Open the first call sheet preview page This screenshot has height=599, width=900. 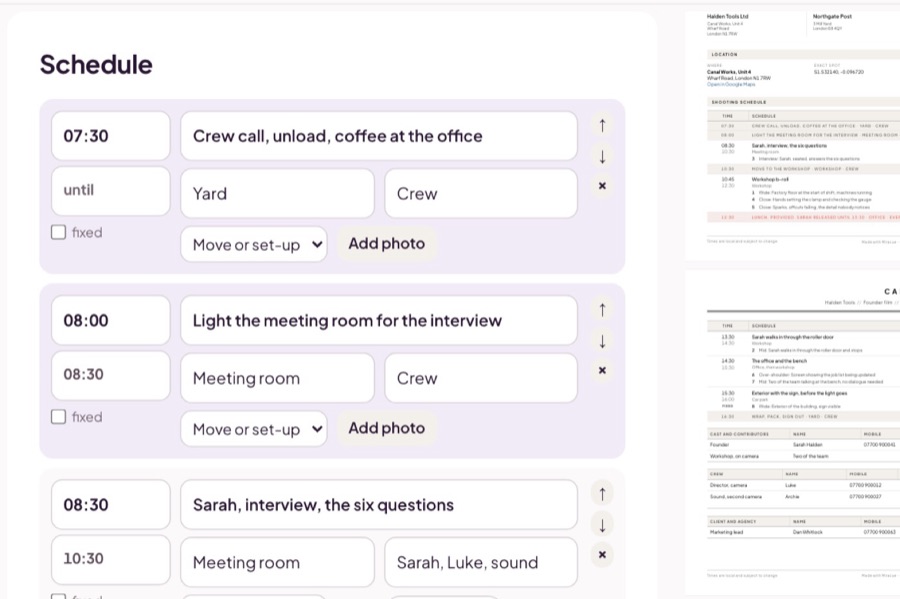tap(793, 136)
